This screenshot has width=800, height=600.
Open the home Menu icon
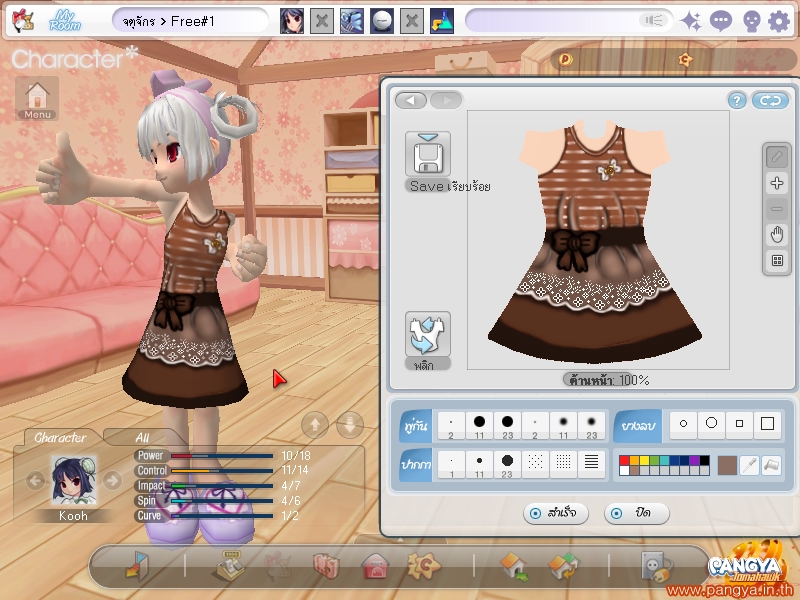click(37, 99)
